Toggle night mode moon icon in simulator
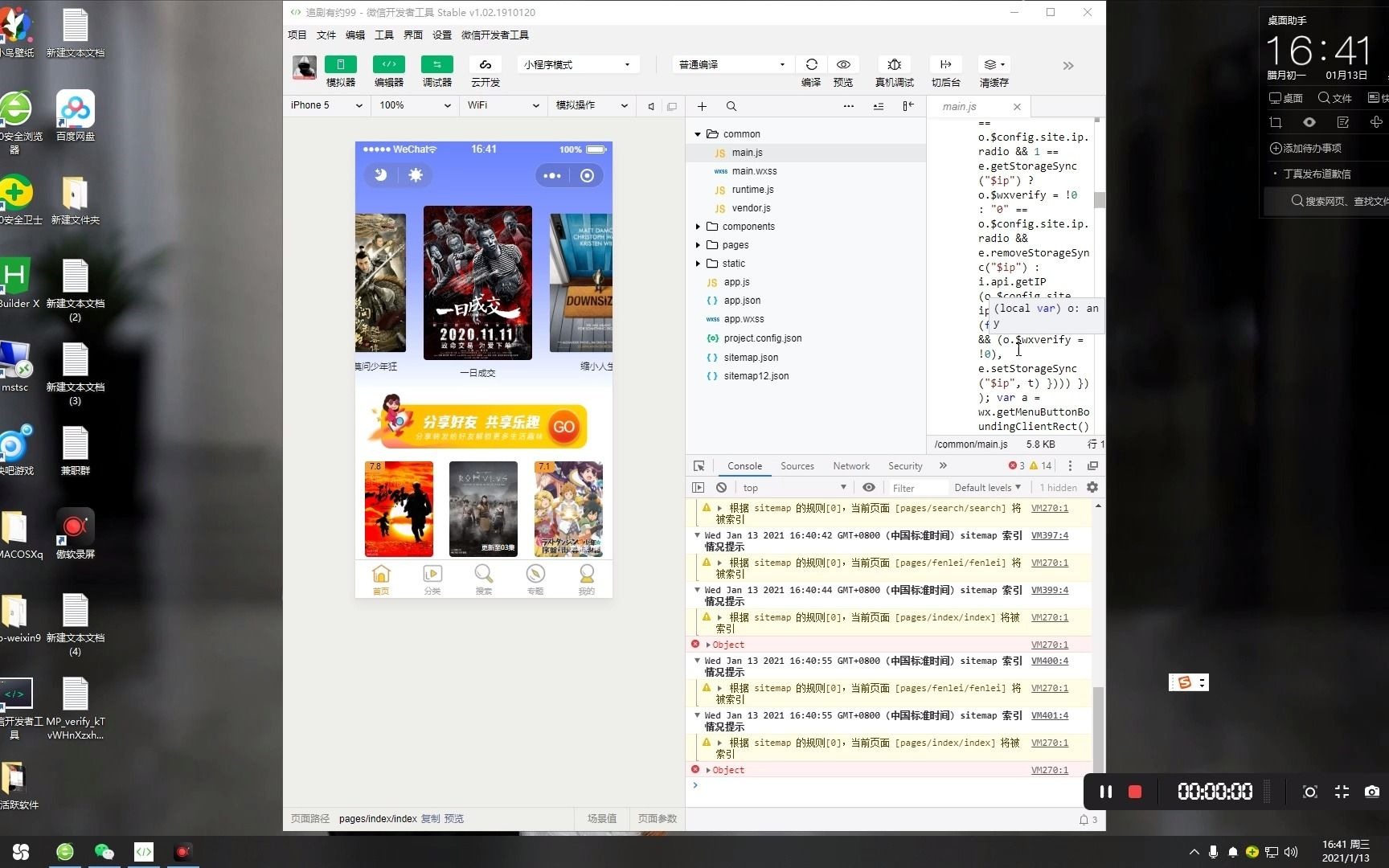Image resolution: width=1389 pixels, height=868 pixels. 381,175
